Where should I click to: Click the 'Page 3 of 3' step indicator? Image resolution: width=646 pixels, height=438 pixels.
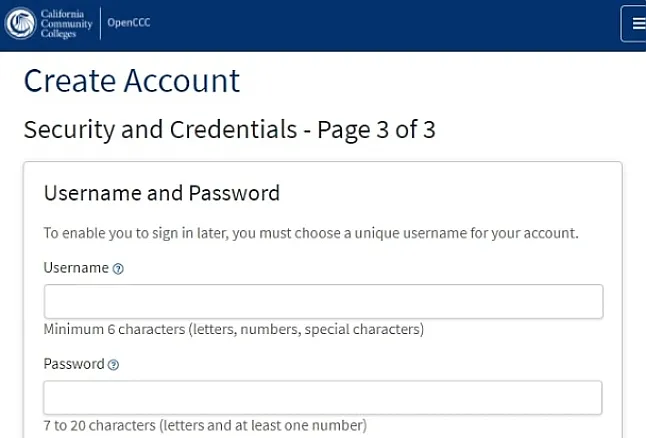coord(377,130)
